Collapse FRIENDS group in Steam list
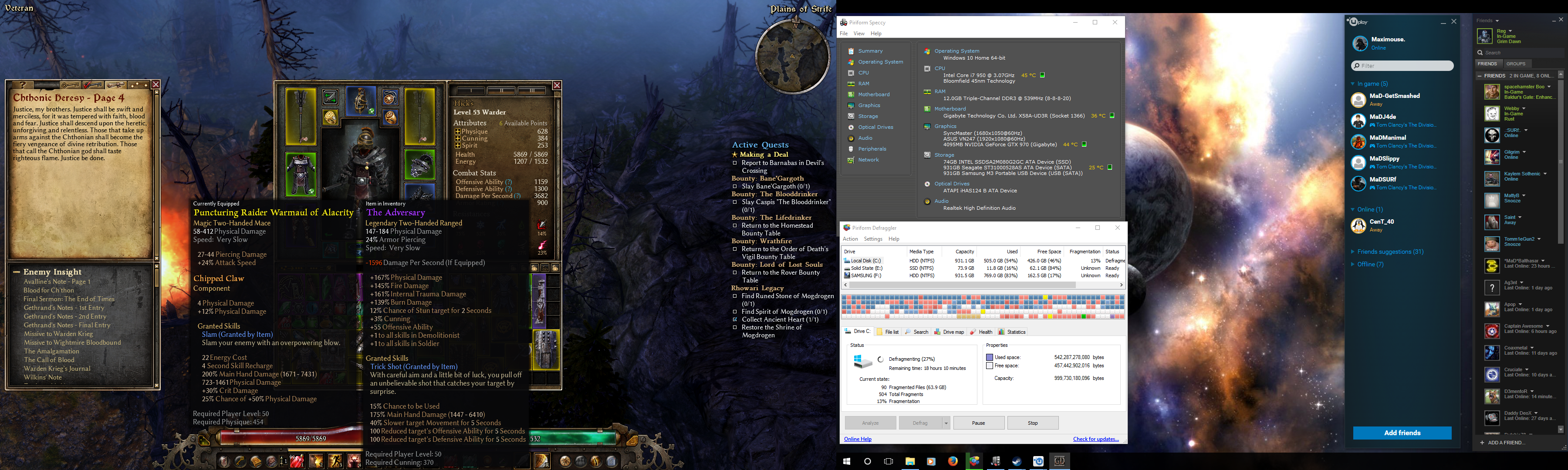1568x470 pixels. pos(1480,76)
